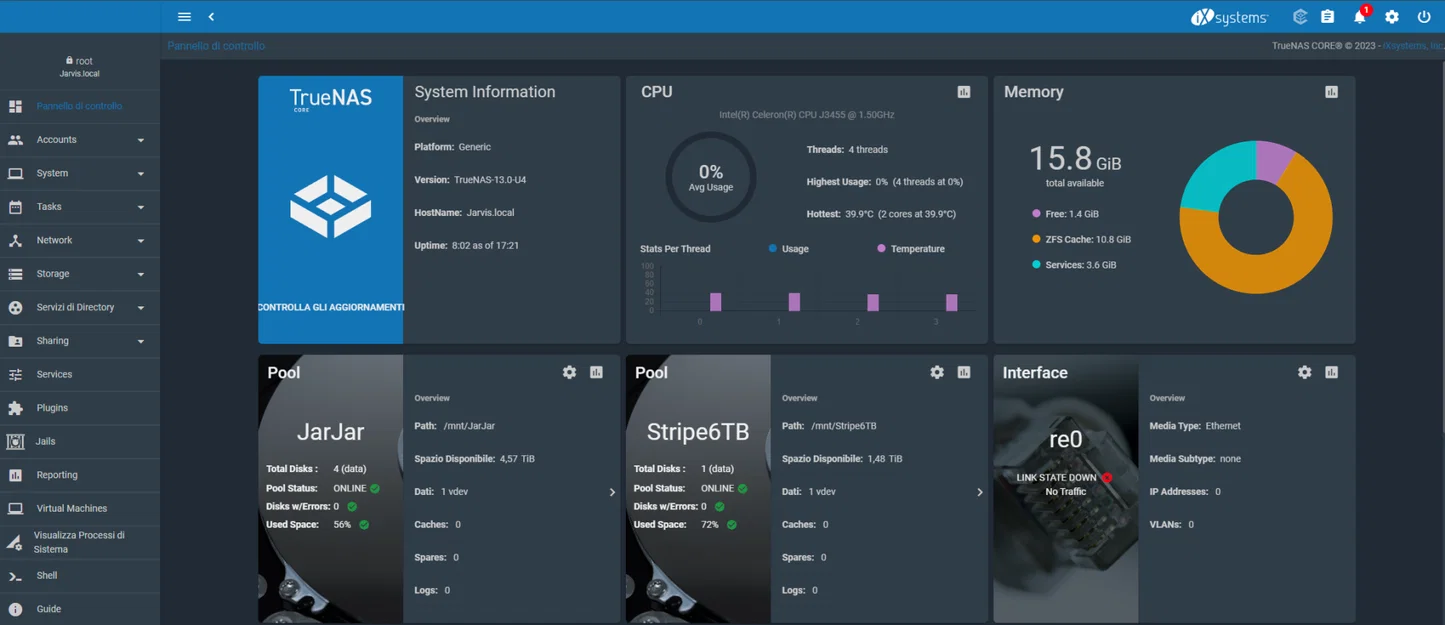This screenshot has width=1445, height=625.
Task: Open the Plugins page
Action: 80,408
